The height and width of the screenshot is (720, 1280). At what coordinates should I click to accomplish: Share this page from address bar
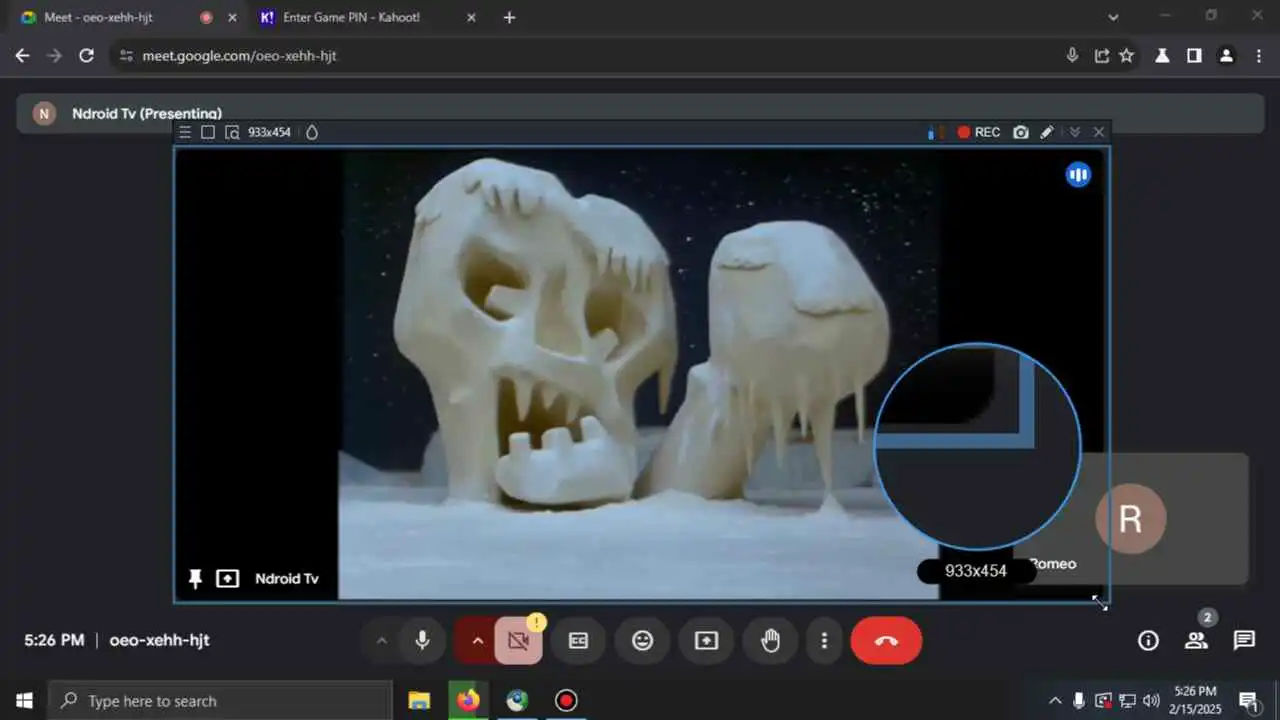pos(1102,56)
